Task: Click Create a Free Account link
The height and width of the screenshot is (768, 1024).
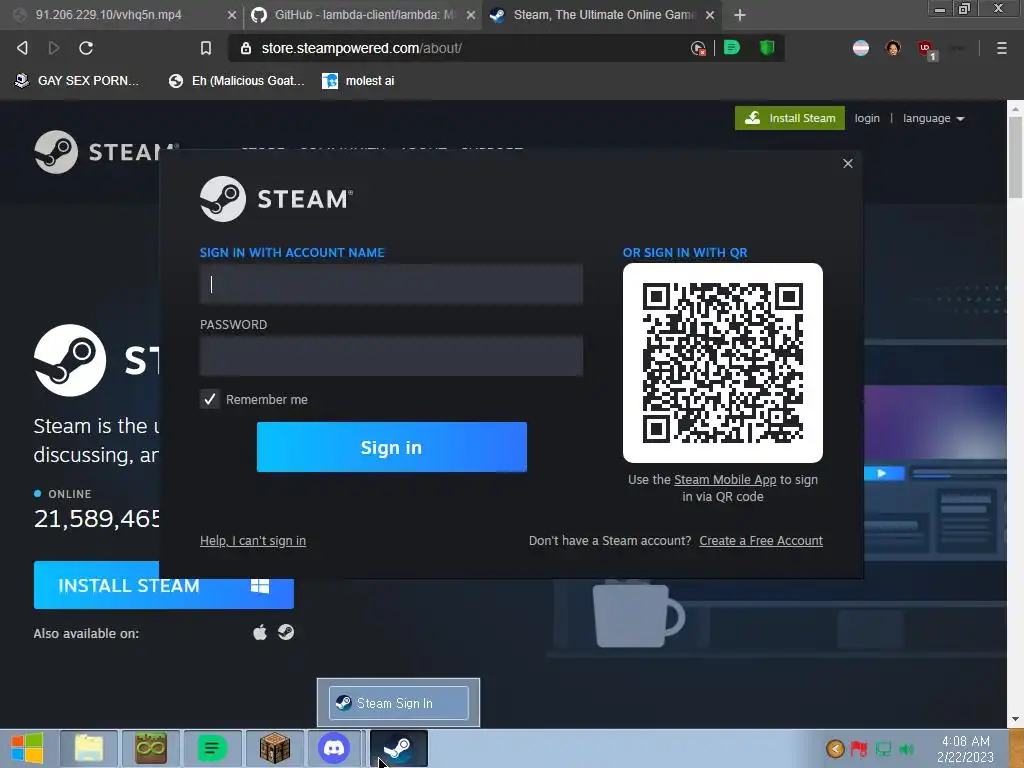Action: pyautogui.click(x=761, y=541)
